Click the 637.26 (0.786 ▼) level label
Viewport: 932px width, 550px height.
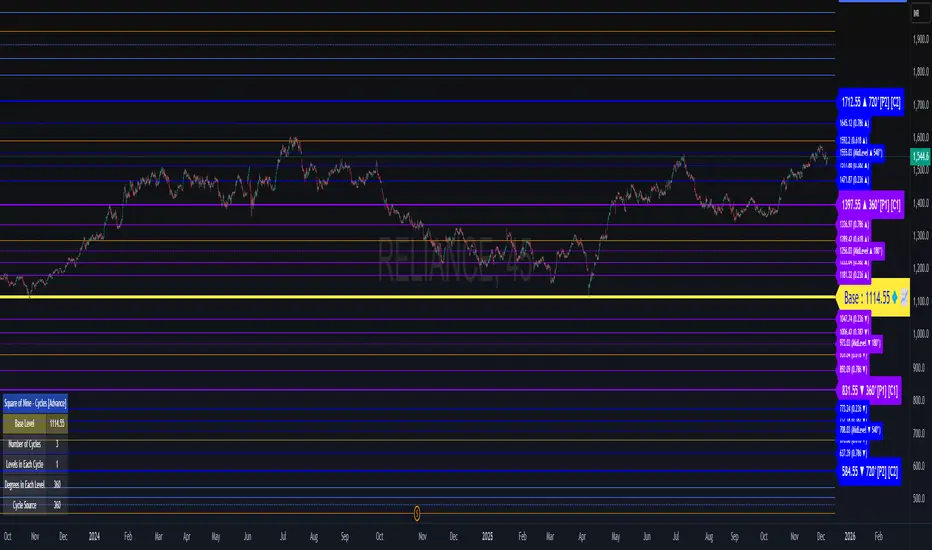click(x=853, y=453)
